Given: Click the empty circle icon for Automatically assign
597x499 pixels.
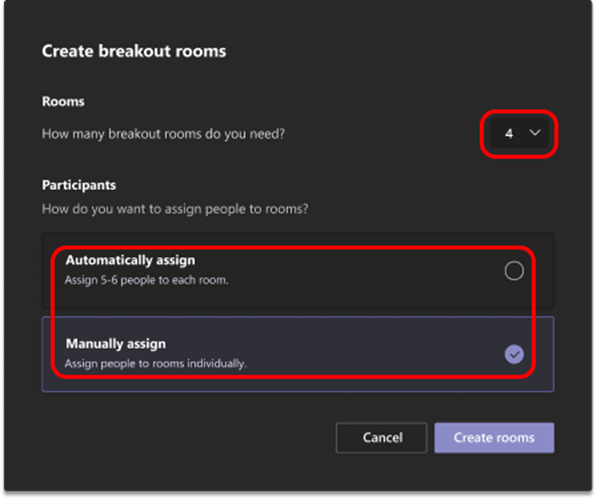Looking at the screenshot, I should tap(514, 271).
